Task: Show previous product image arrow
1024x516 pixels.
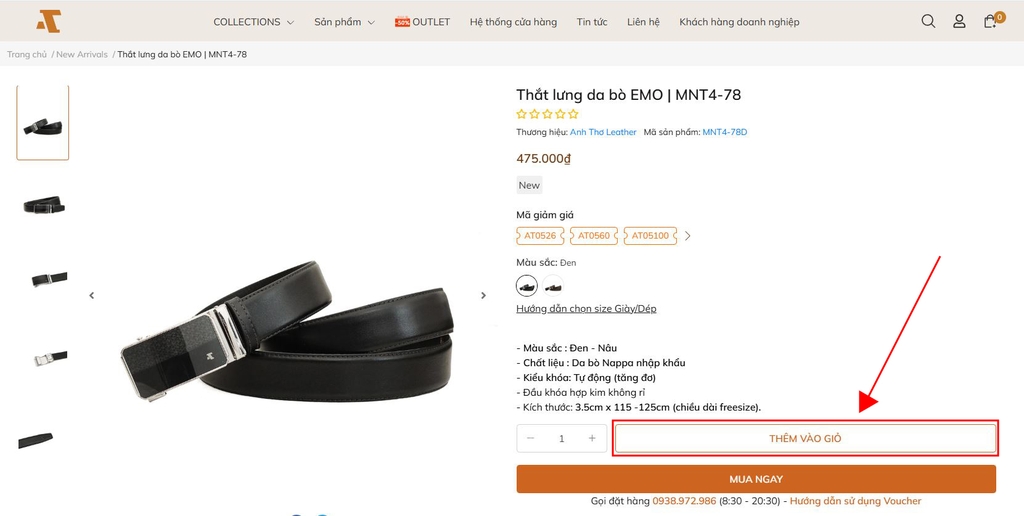Action: pos(91,295)
